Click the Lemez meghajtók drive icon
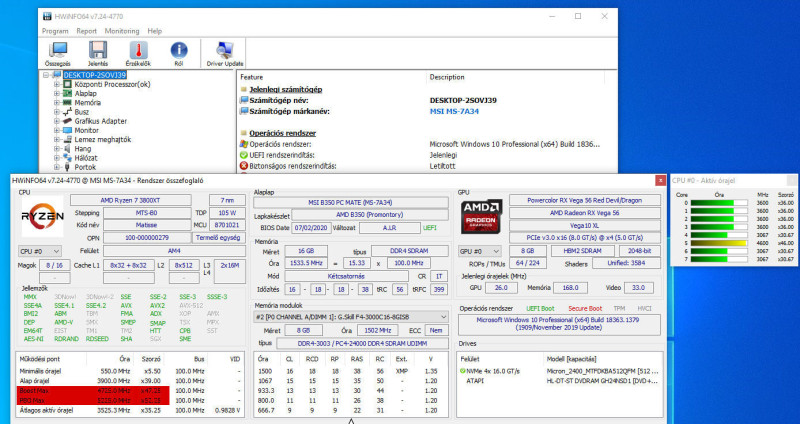 pos(67,139)
